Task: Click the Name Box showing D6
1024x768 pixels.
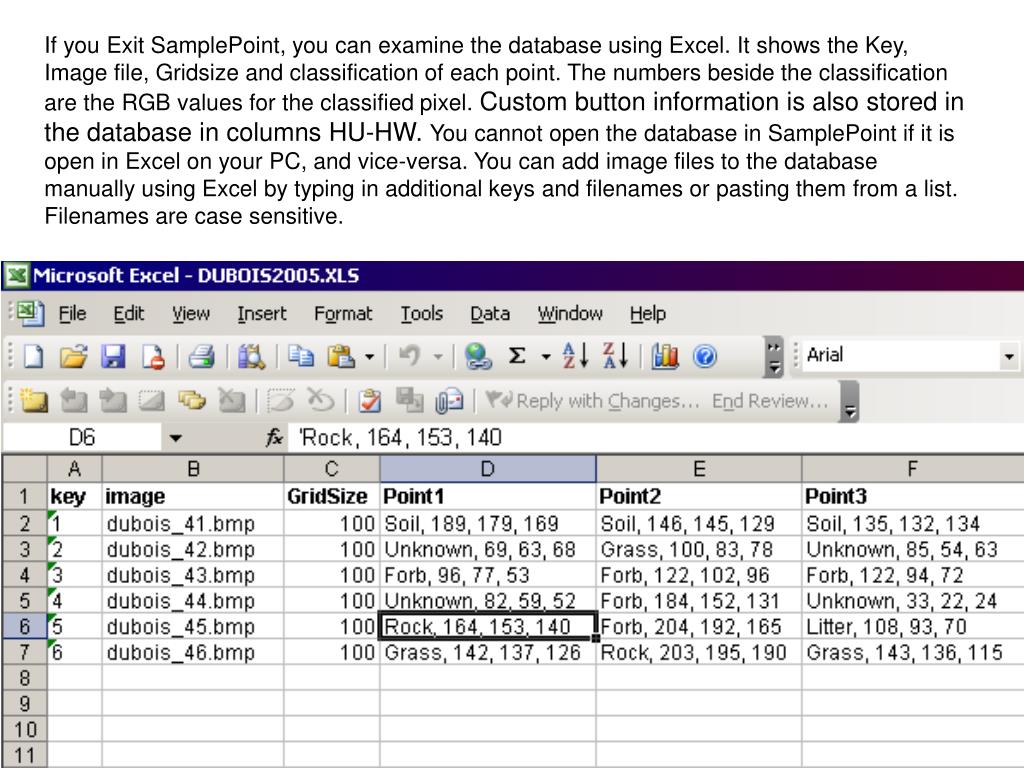Action: click(82, 438)
